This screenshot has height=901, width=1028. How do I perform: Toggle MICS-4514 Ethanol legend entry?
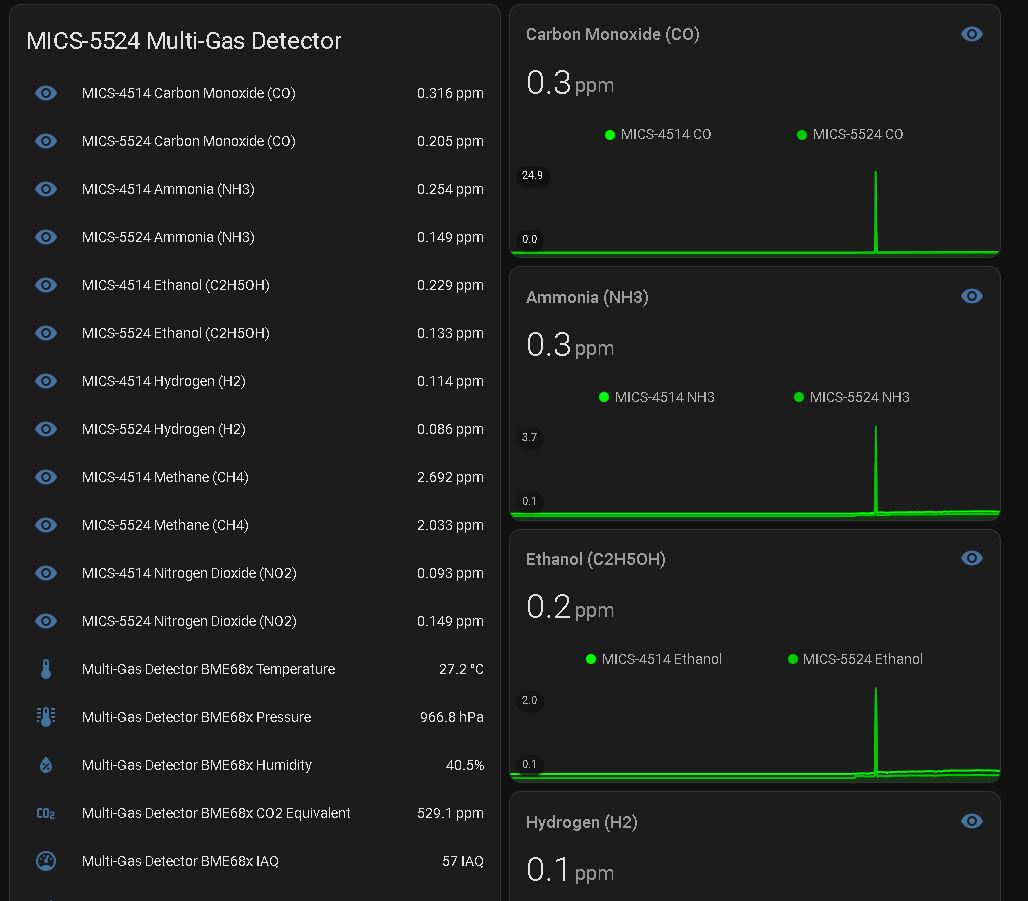[x=654, y=659]
